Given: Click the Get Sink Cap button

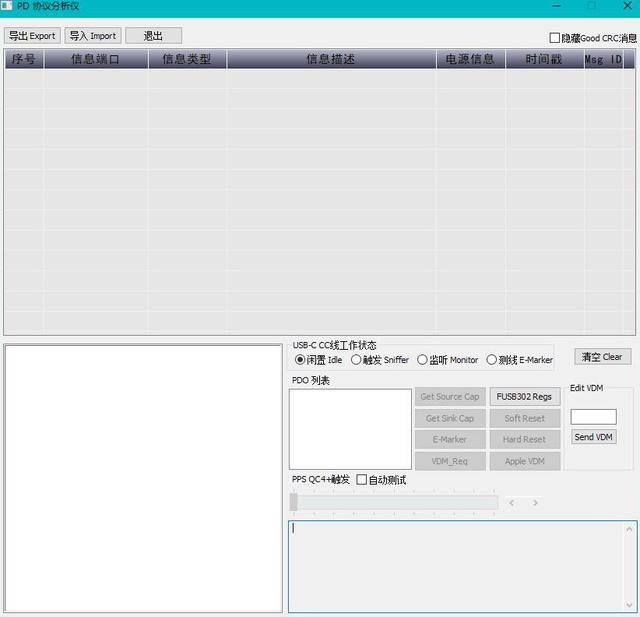Looking at the screenshot, I should 450,418.
